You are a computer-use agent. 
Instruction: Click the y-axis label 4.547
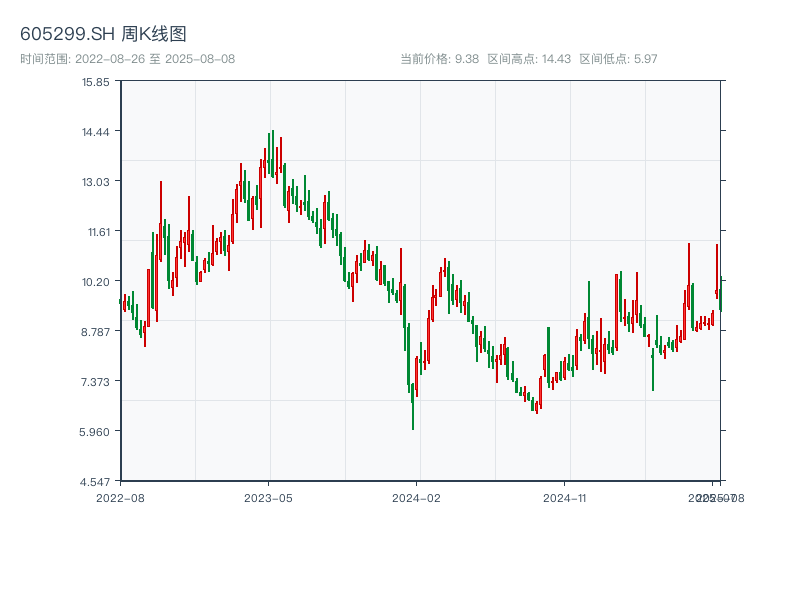pos(94,482)
